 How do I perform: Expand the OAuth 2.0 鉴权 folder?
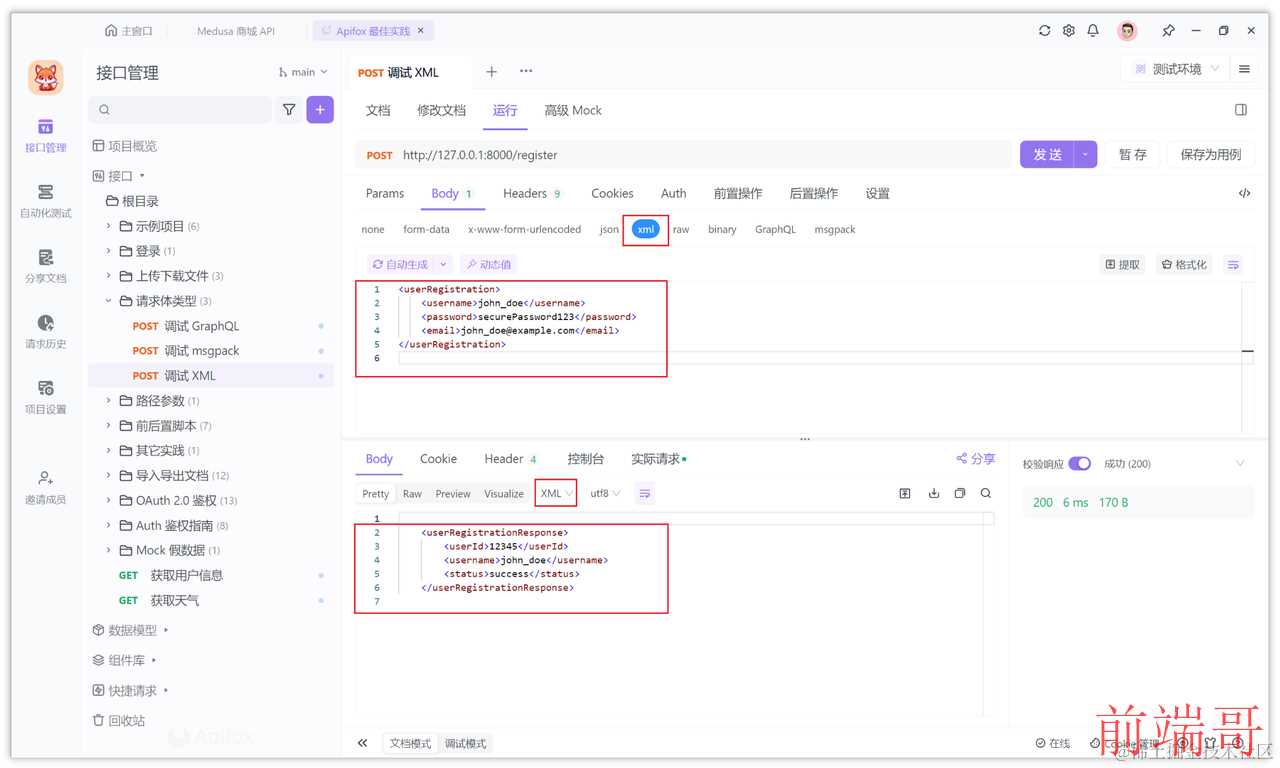point(108,501)
